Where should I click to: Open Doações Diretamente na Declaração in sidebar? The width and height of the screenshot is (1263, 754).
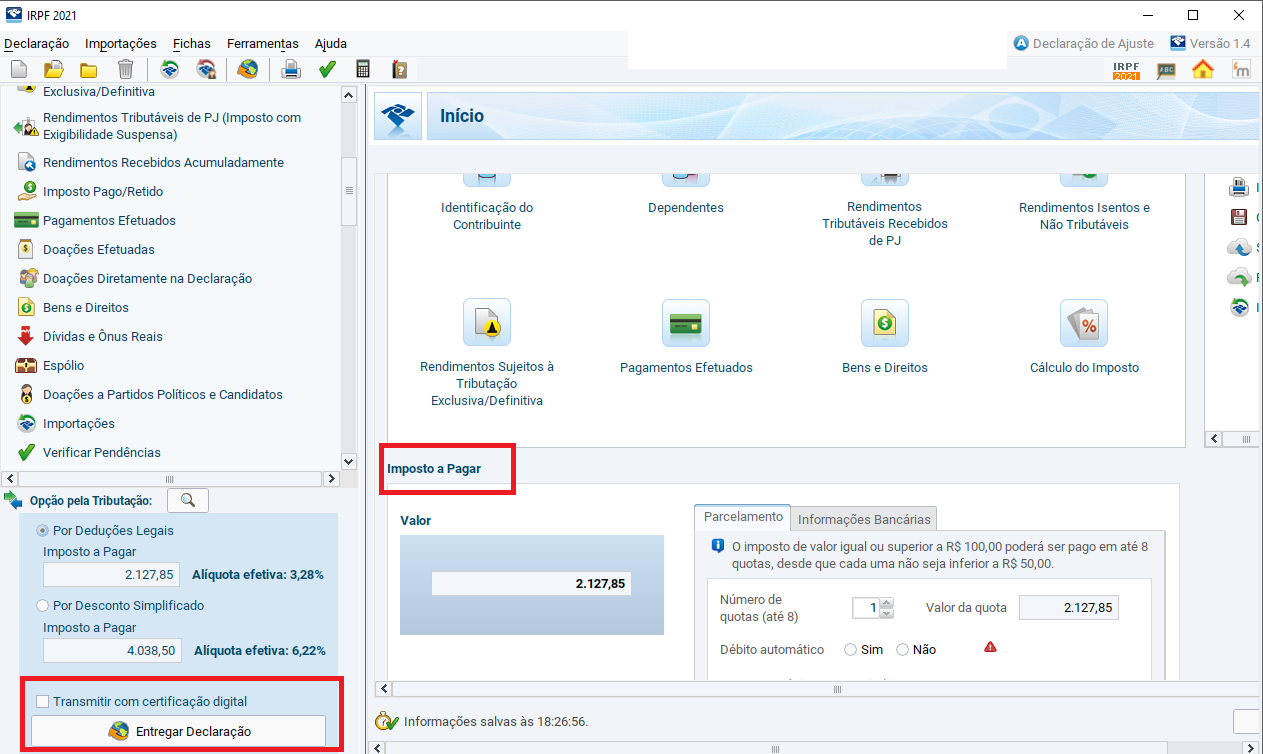148,278
